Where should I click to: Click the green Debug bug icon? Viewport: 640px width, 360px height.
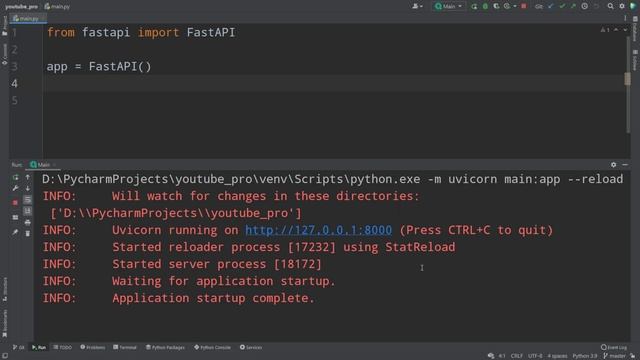(x=485, y=6)
